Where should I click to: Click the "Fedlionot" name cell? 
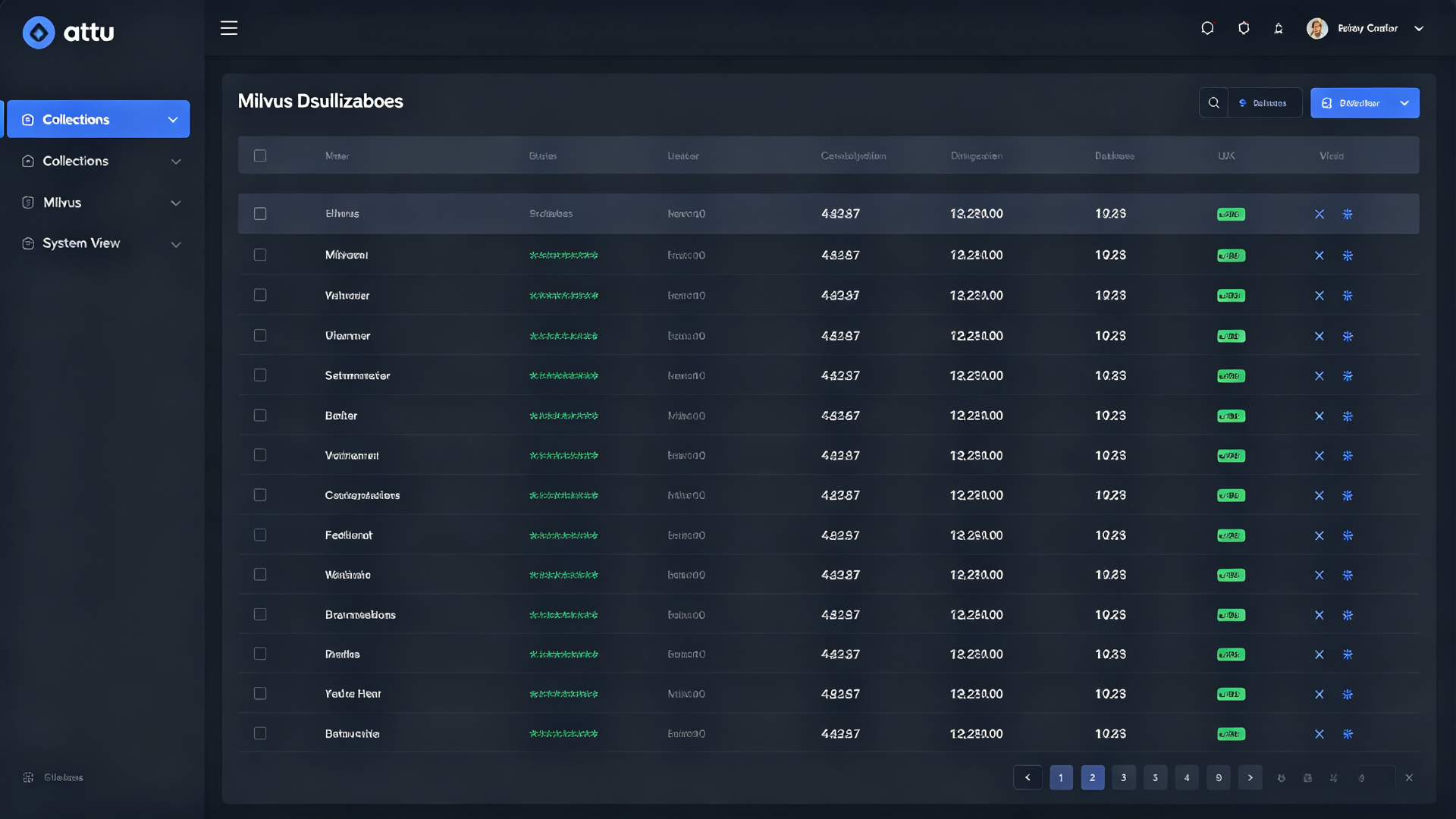349,535
